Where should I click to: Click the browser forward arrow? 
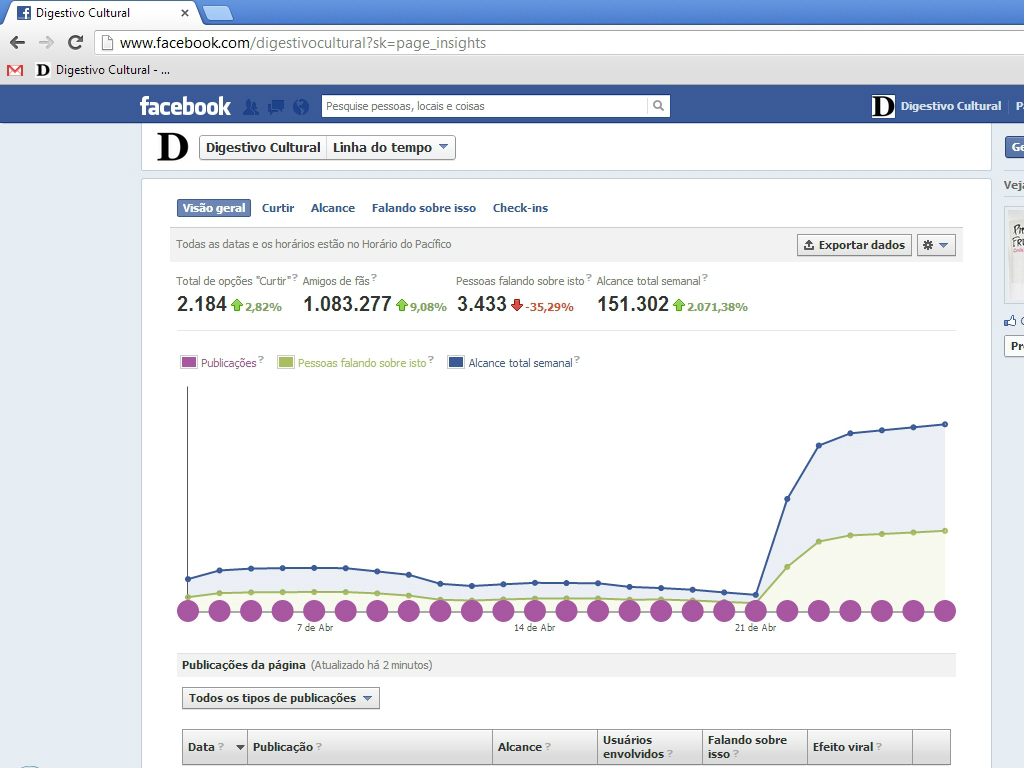tap(46, 43)
